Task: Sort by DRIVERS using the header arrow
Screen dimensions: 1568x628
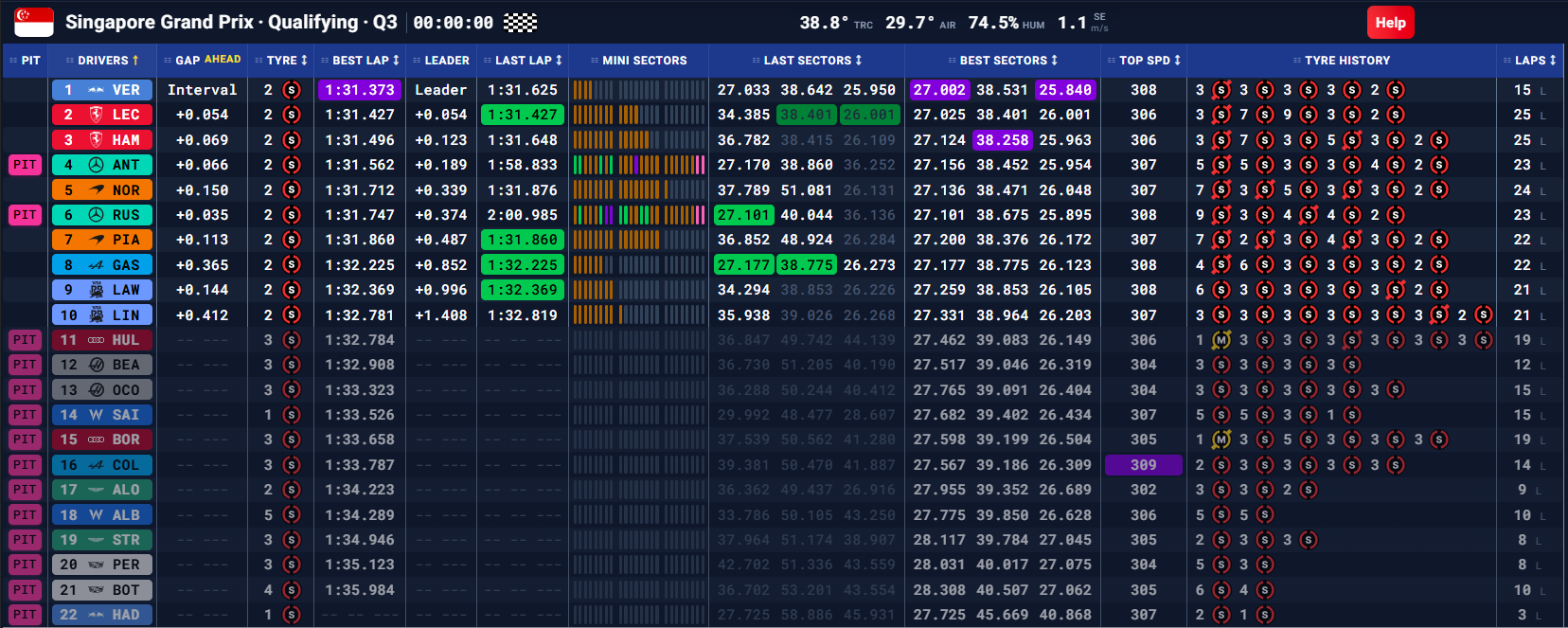Action: (x=135, y=61)
